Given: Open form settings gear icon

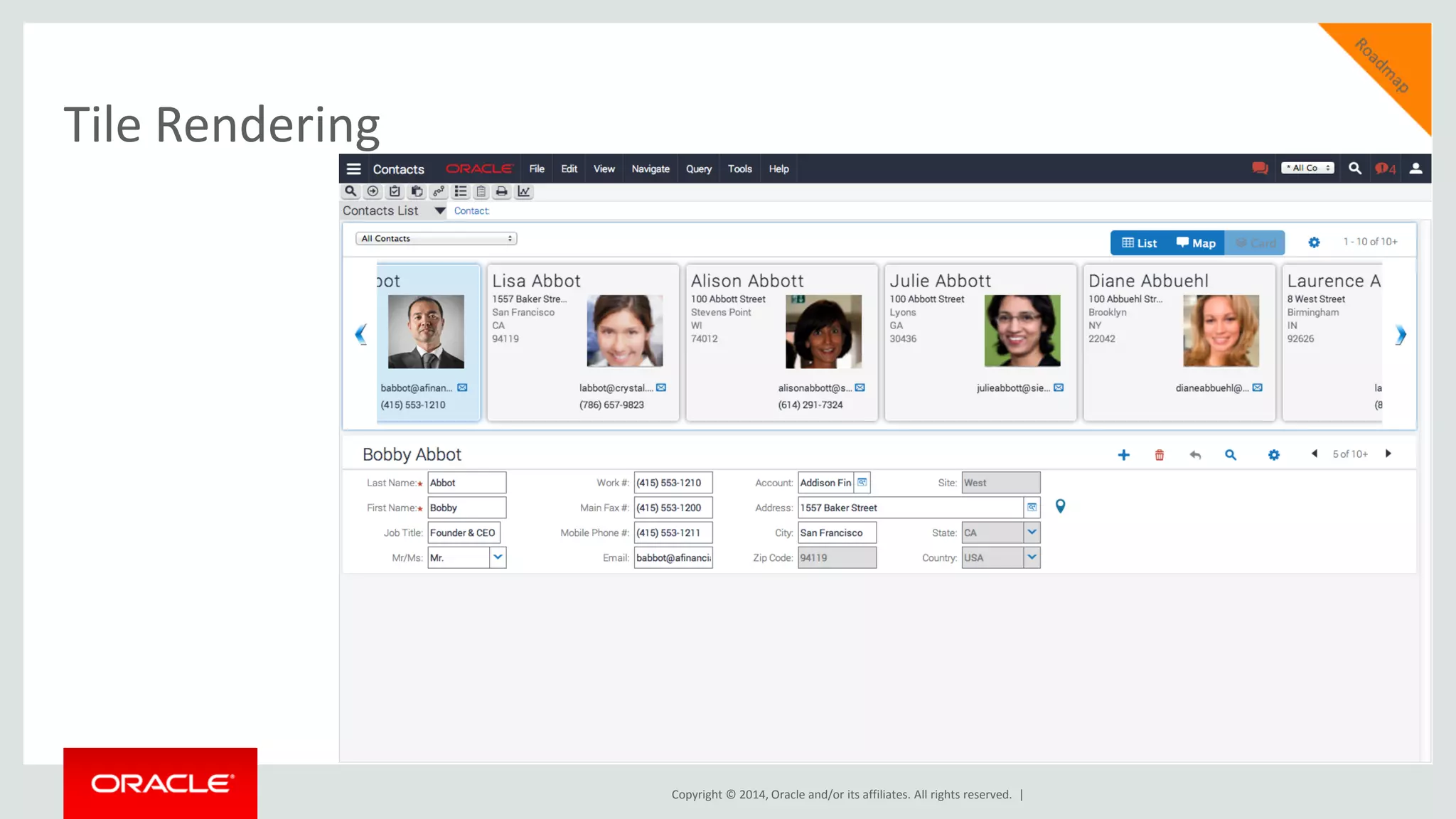Looking at the screenshot, I should (x=1274, y=455).
